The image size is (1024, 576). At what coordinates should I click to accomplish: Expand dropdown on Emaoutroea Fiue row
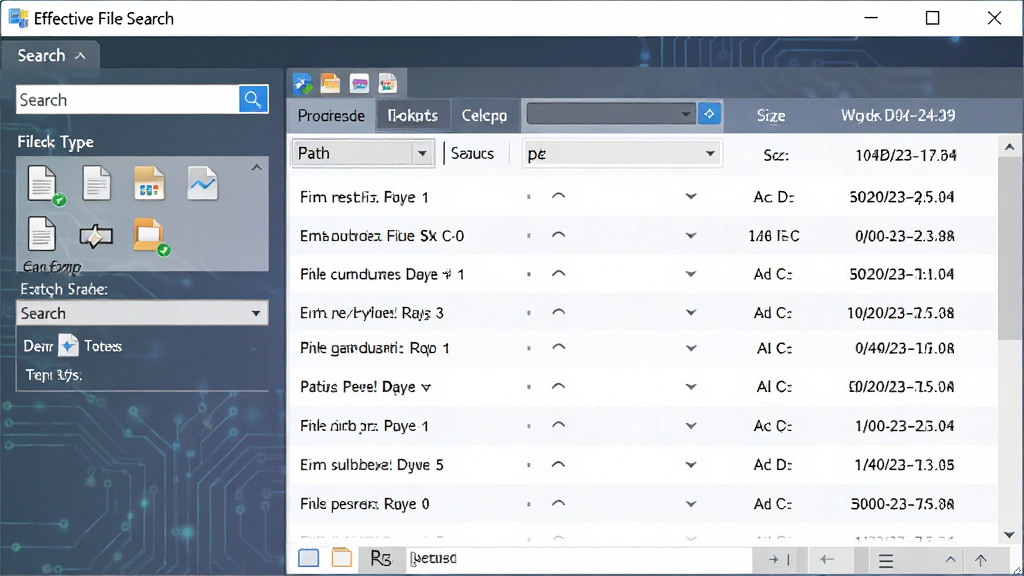click(690, 236)
